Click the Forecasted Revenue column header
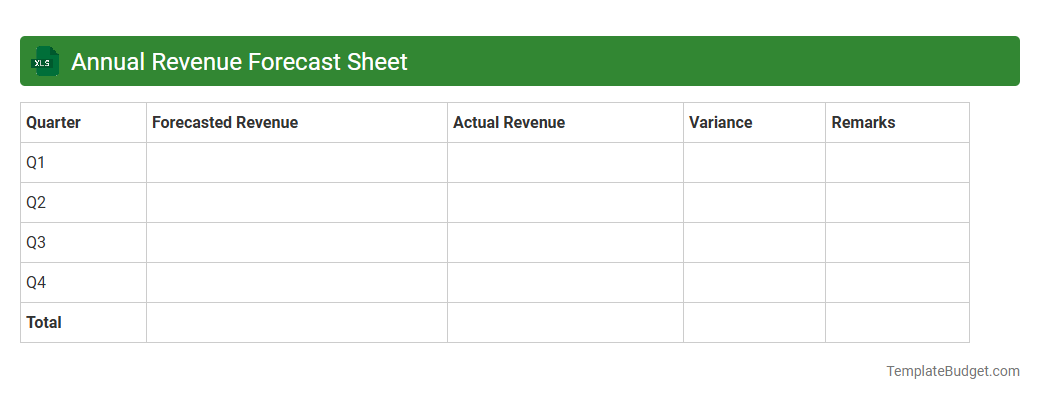This screenshot has width=1040, height=400. (297, 123)
